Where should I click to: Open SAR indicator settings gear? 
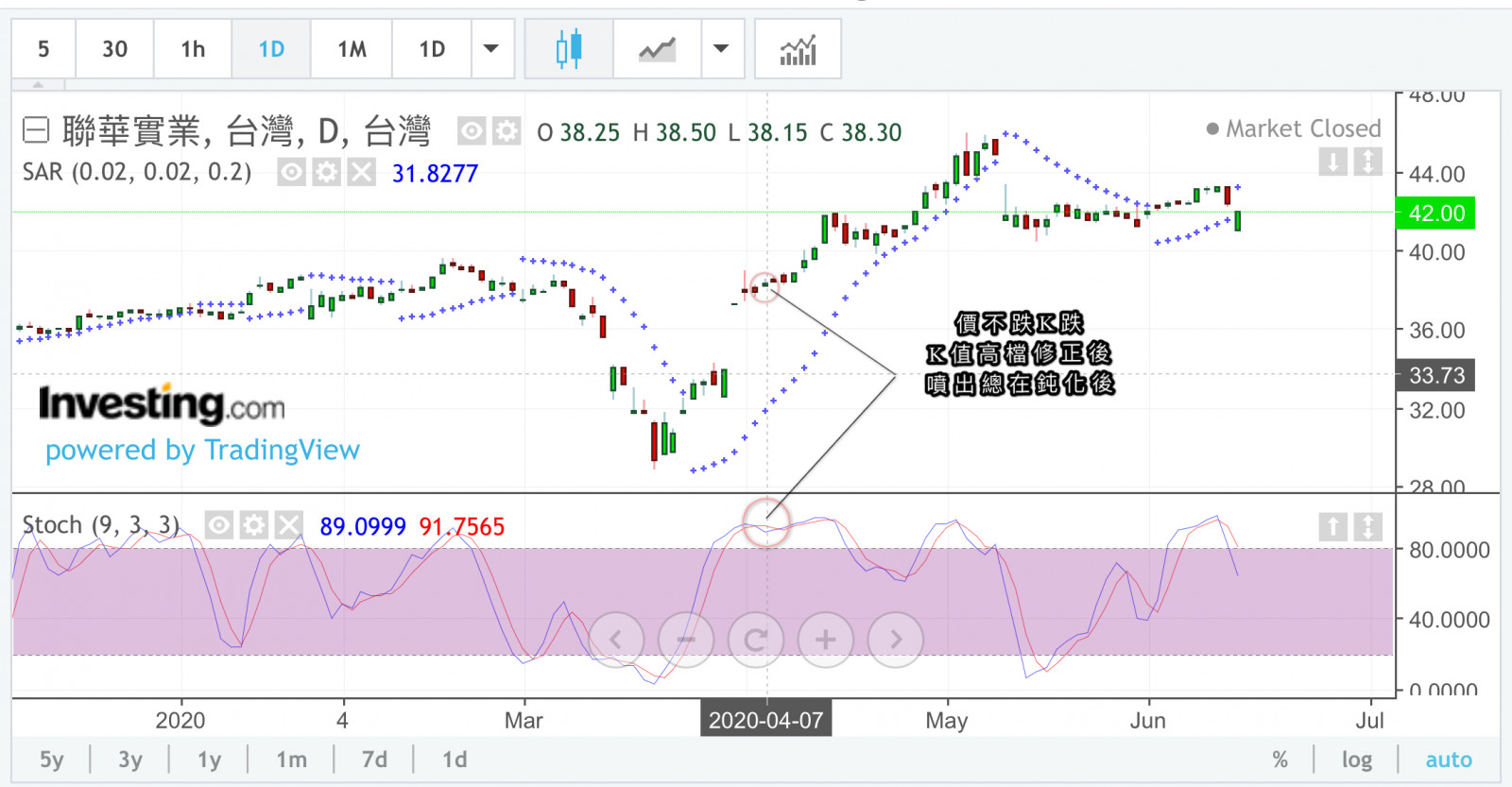pyautogui.click(x=326, y=172)
